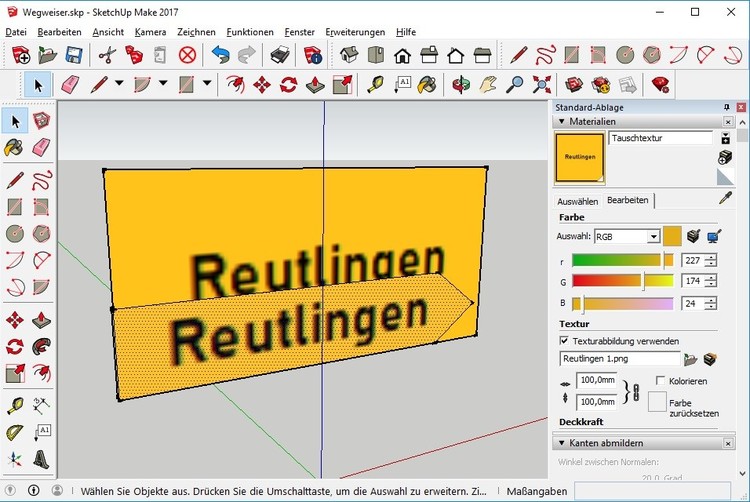This screenshot has width=750, height=502.
Task: Browse for texture image file icon
Action: (x=690, y=359)
